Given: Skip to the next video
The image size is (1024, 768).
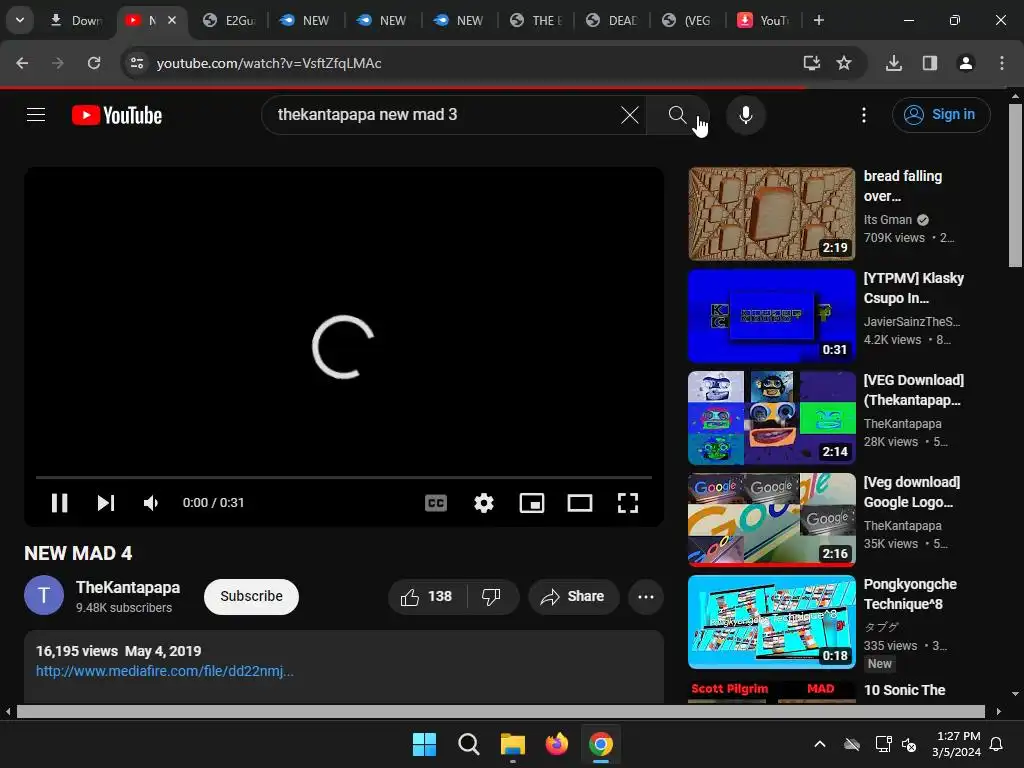Looking at the screenshot, I should tap(106, 502).
